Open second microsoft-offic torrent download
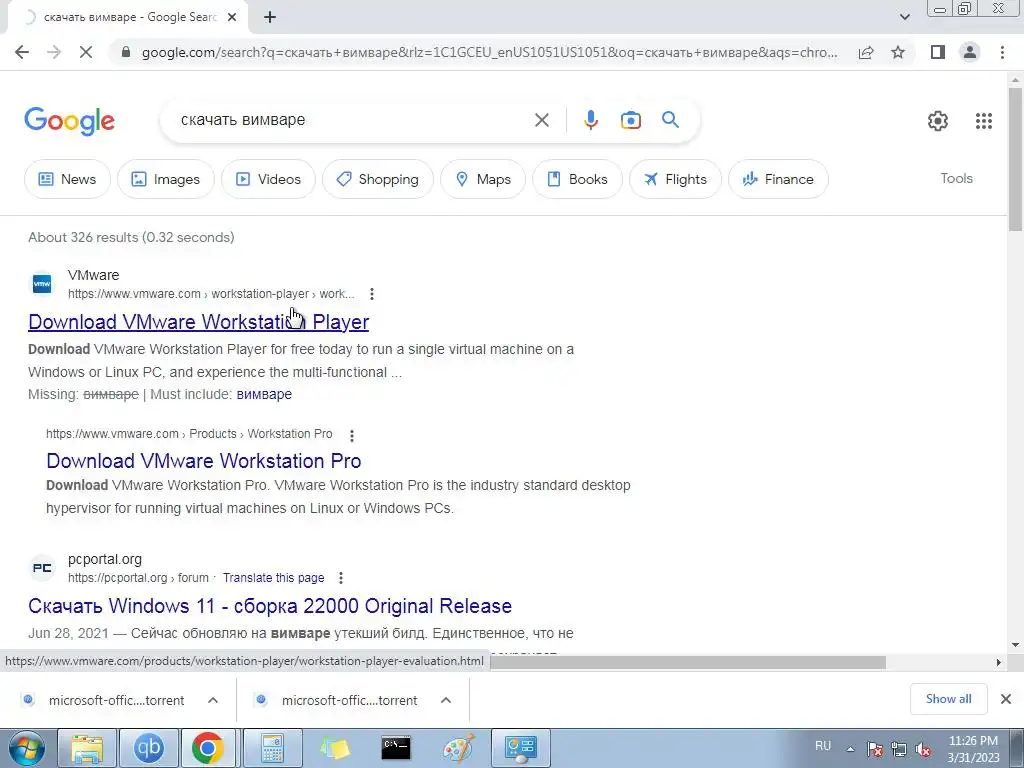The height and width of the screenshot is (768, 1024). 338,700
